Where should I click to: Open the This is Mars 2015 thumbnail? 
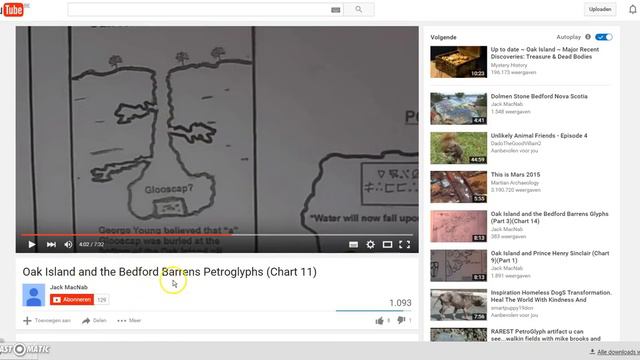click(458, 187)
